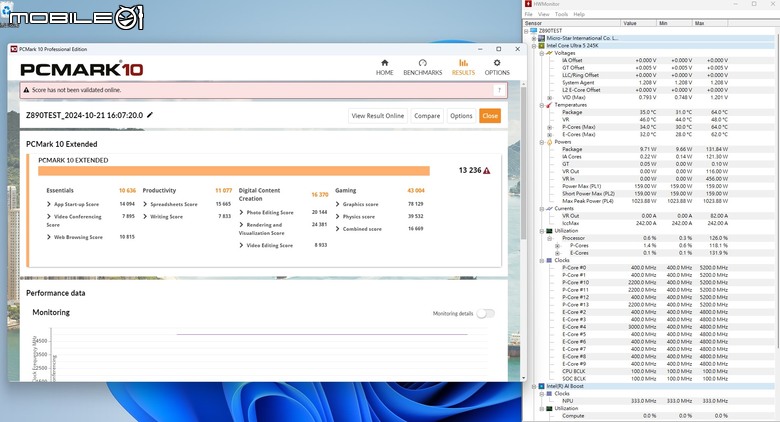Open the Options gear icon

[x=497, y=63]
